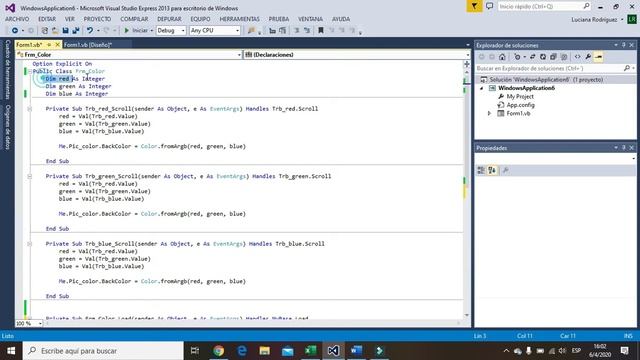Click Collapse All in Solution Explorer

click(553, 57)
